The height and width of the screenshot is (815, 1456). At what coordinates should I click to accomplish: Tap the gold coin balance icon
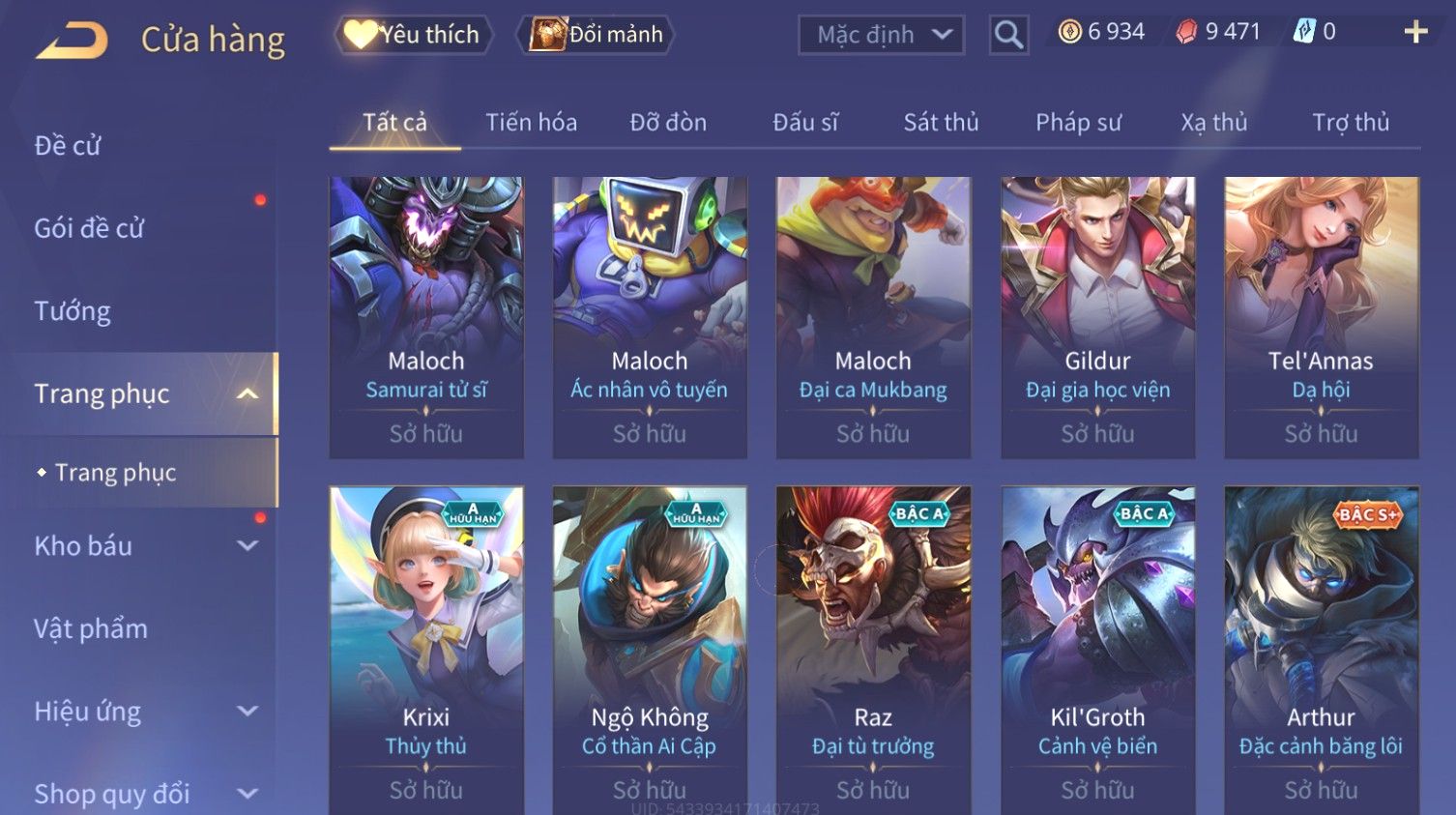click(x=1069, y=32)
